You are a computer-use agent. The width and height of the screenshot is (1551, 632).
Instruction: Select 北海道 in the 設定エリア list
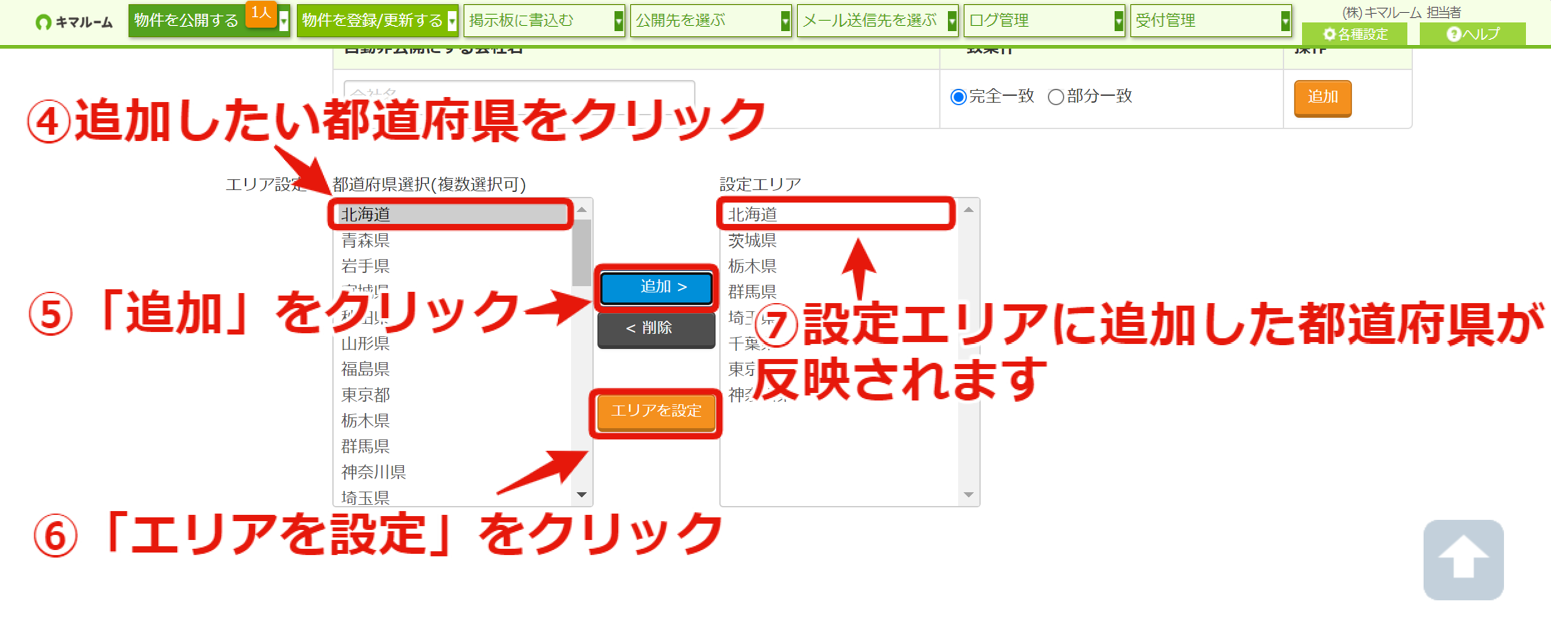[837, 214]
